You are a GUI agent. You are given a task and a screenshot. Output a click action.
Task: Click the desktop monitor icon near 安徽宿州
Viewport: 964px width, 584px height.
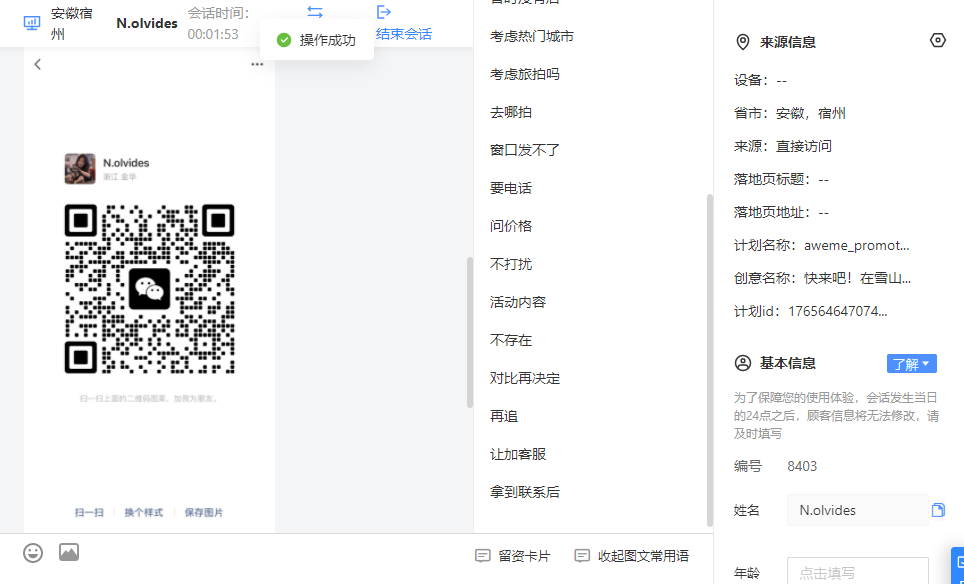click(x=32, y=23)
